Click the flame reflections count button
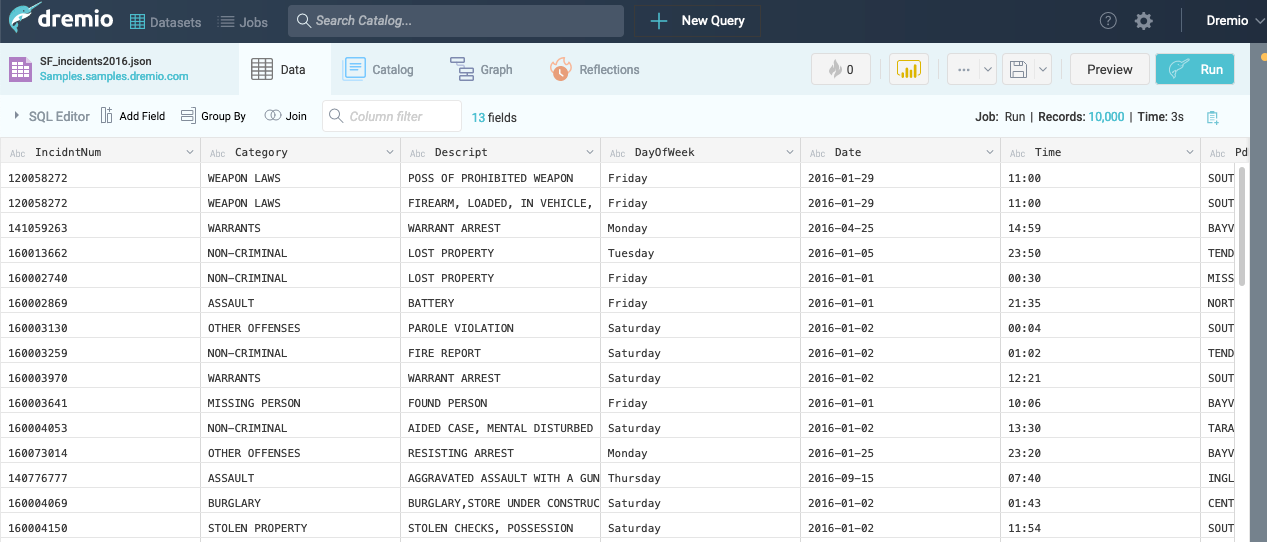 [840, 69]
